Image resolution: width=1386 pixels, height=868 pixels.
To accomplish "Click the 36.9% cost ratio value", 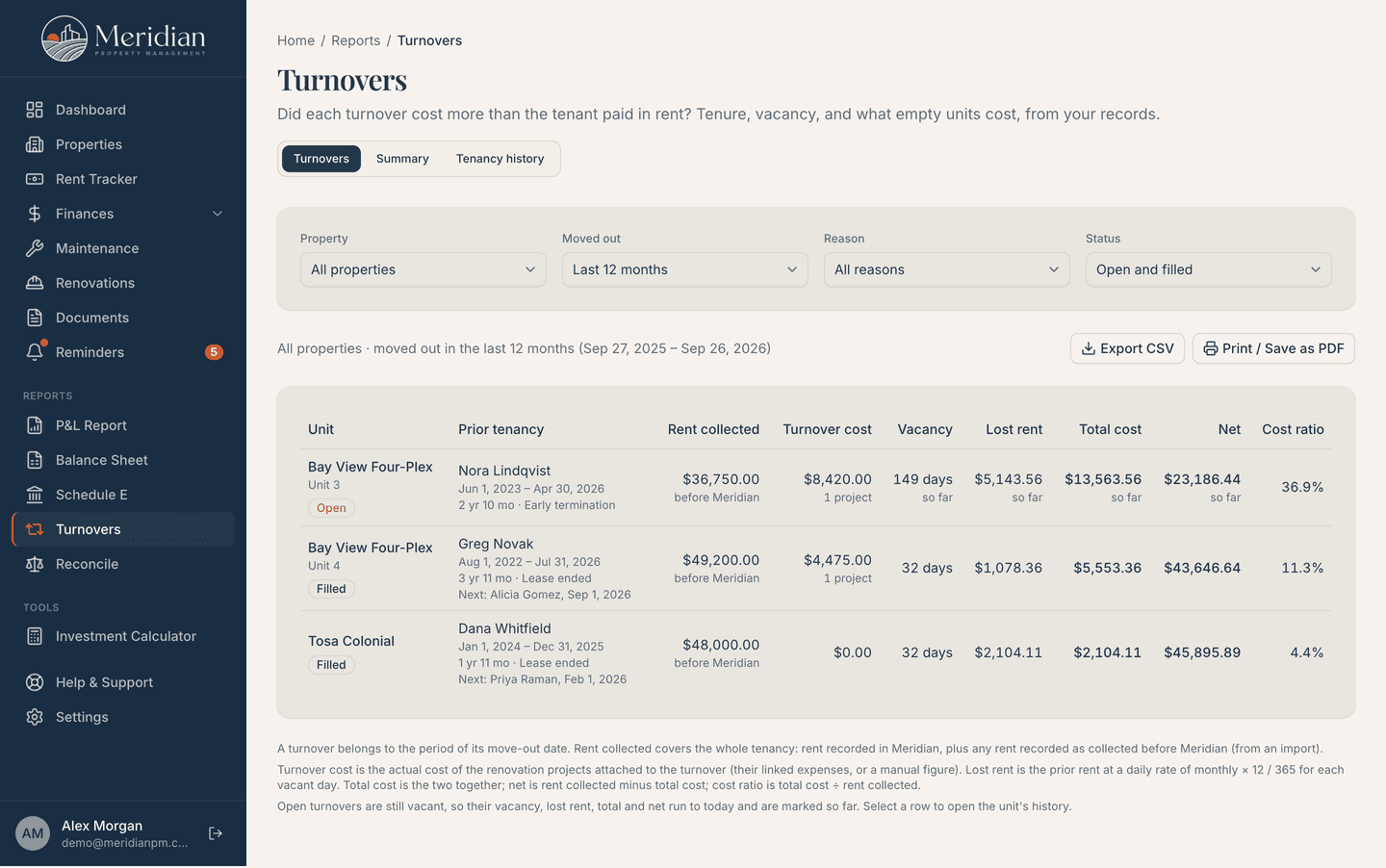I will click(x=1302, y=487).
